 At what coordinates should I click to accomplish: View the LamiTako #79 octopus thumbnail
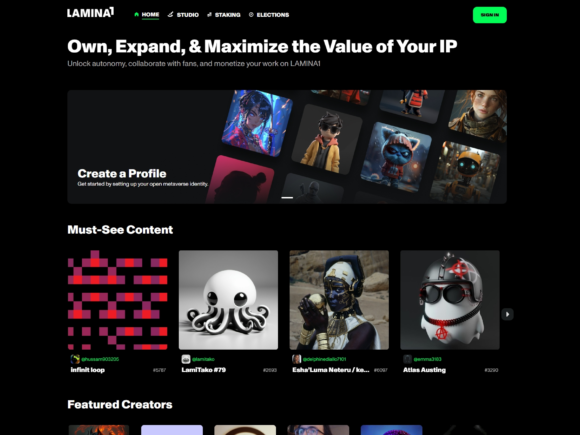tap(228, 300)
